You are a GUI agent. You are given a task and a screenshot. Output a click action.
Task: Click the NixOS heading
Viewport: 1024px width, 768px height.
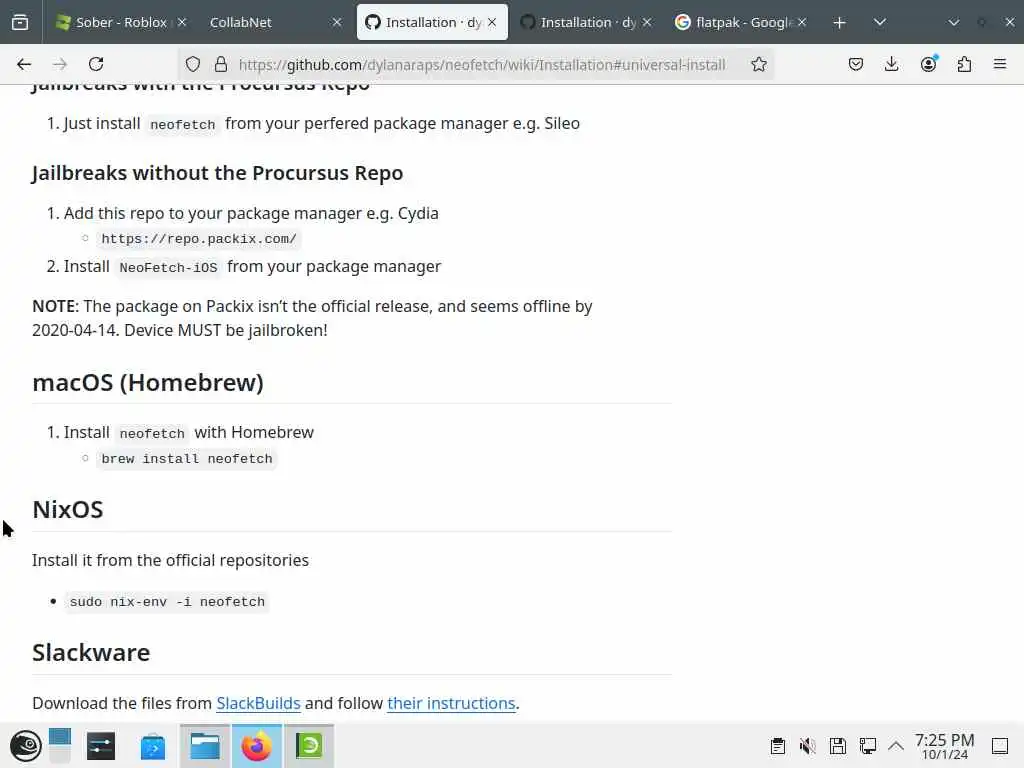(68, 509)
